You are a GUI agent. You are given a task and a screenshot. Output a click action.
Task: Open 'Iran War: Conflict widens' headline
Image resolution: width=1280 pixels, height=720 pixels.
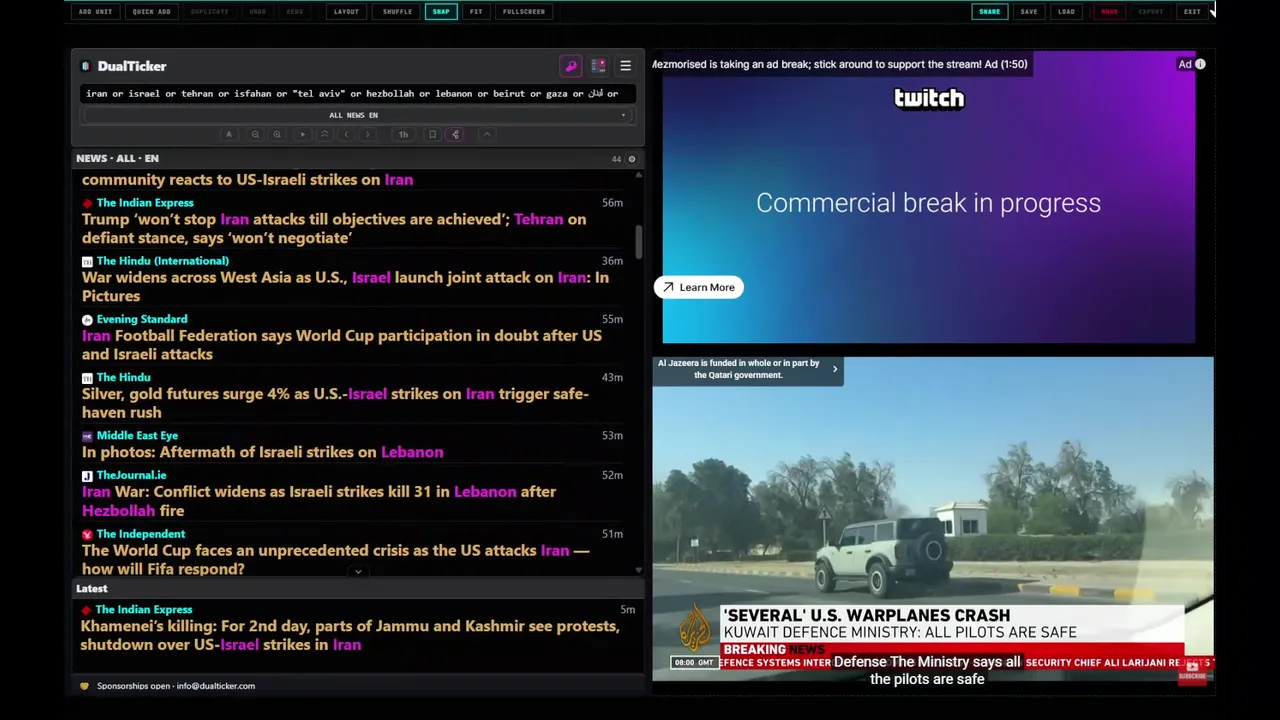tap(319, 501)
